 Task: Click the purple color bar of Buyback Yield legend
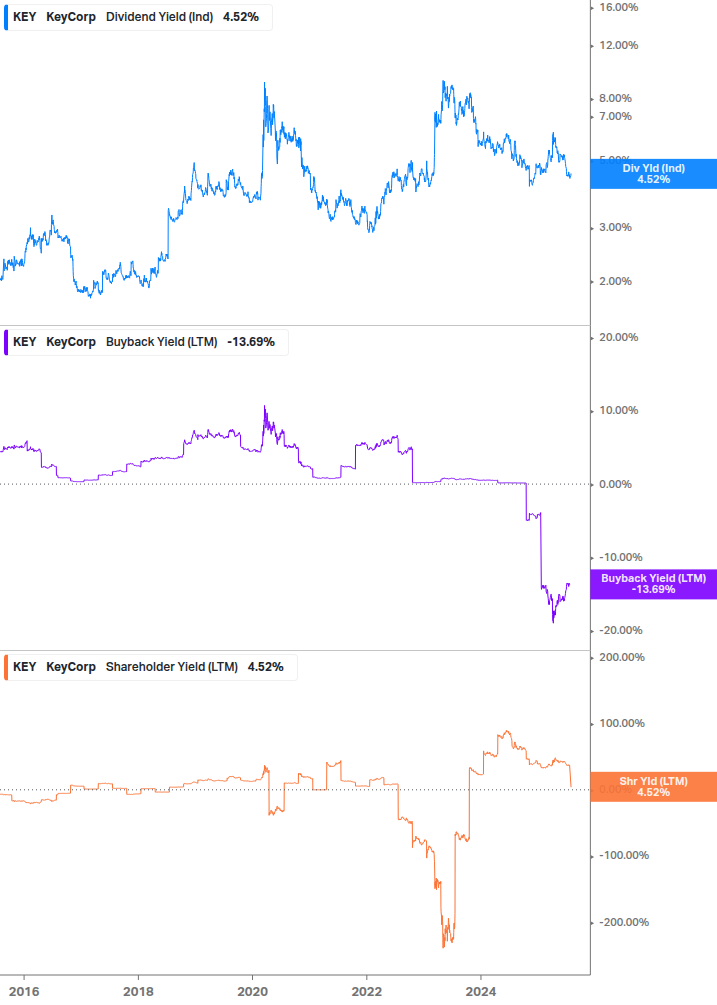click(x=6, y=342)
